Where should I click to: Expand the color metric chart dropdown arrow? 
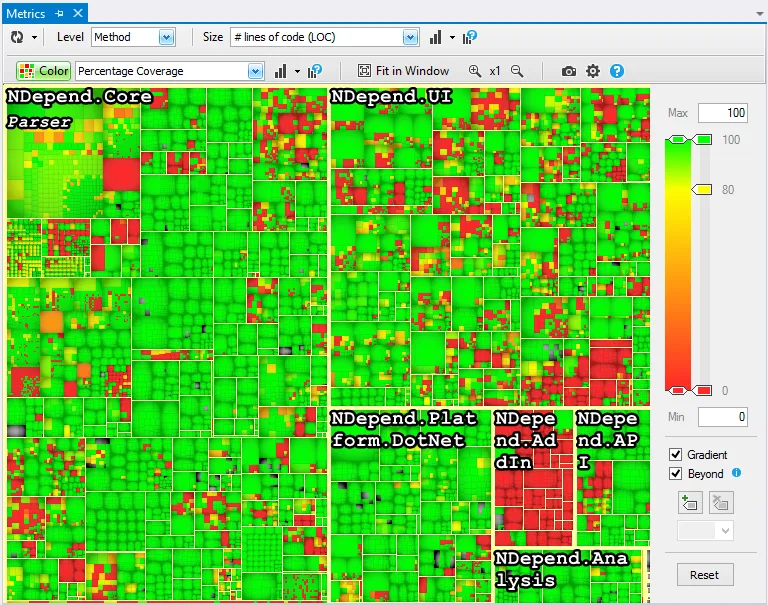[297, 72]
